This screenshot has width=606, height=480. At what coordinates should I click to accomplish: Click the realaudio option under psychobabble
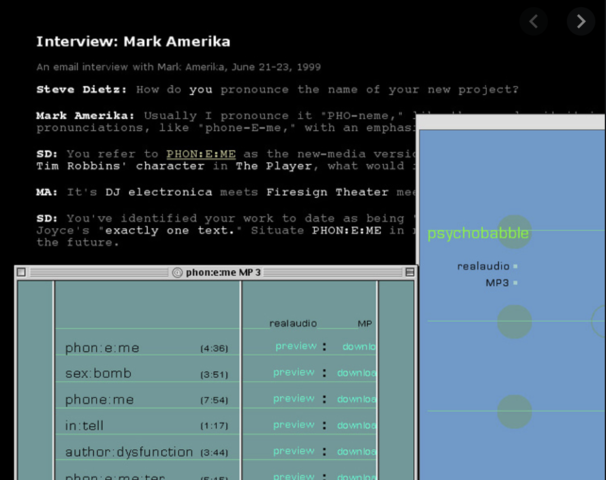(x=483, y=266)
